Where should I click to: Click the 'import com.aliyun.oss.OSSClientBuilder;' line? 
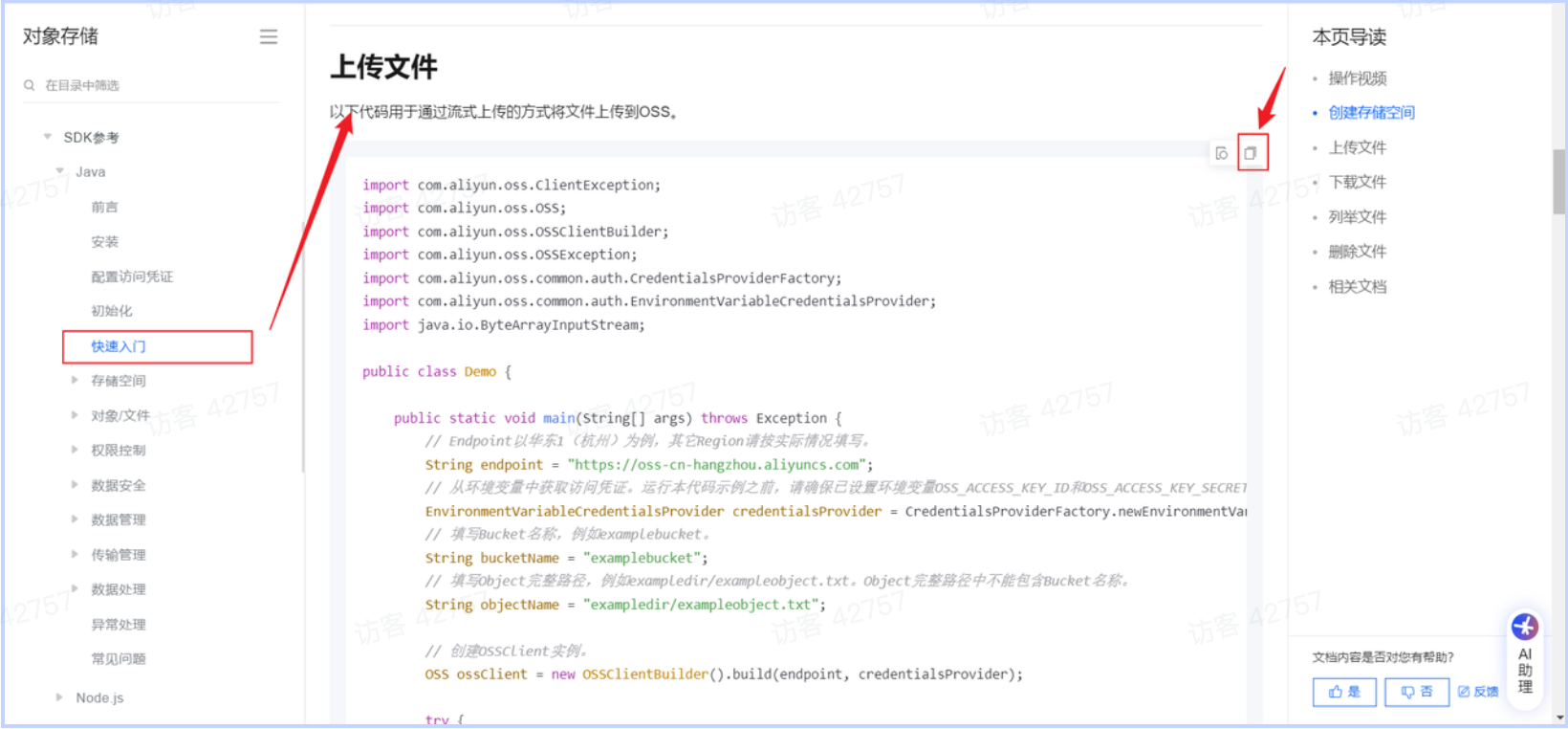click(515, 232)
